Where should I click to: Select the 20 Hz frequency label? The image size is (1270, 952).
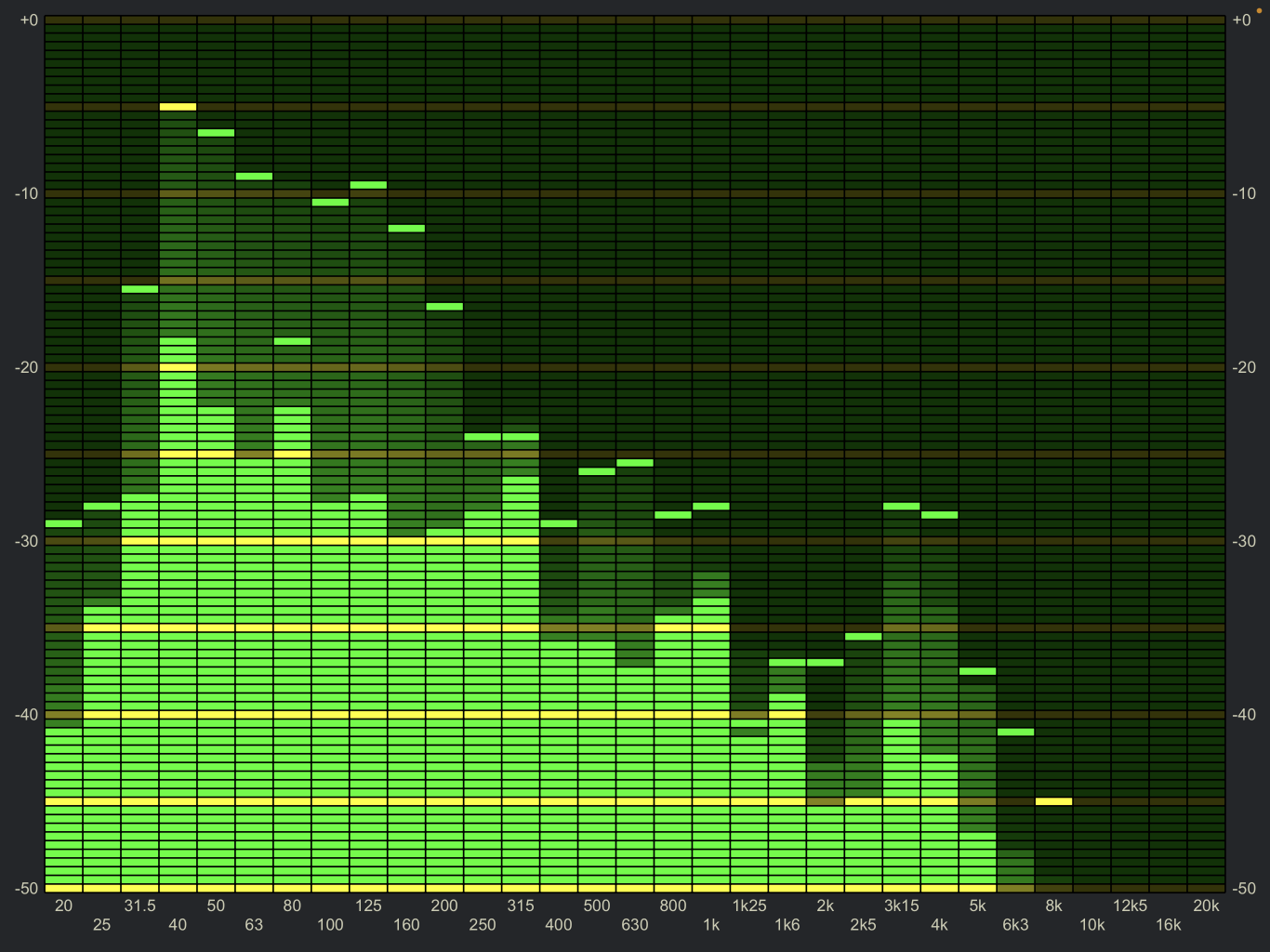[63, 905]
